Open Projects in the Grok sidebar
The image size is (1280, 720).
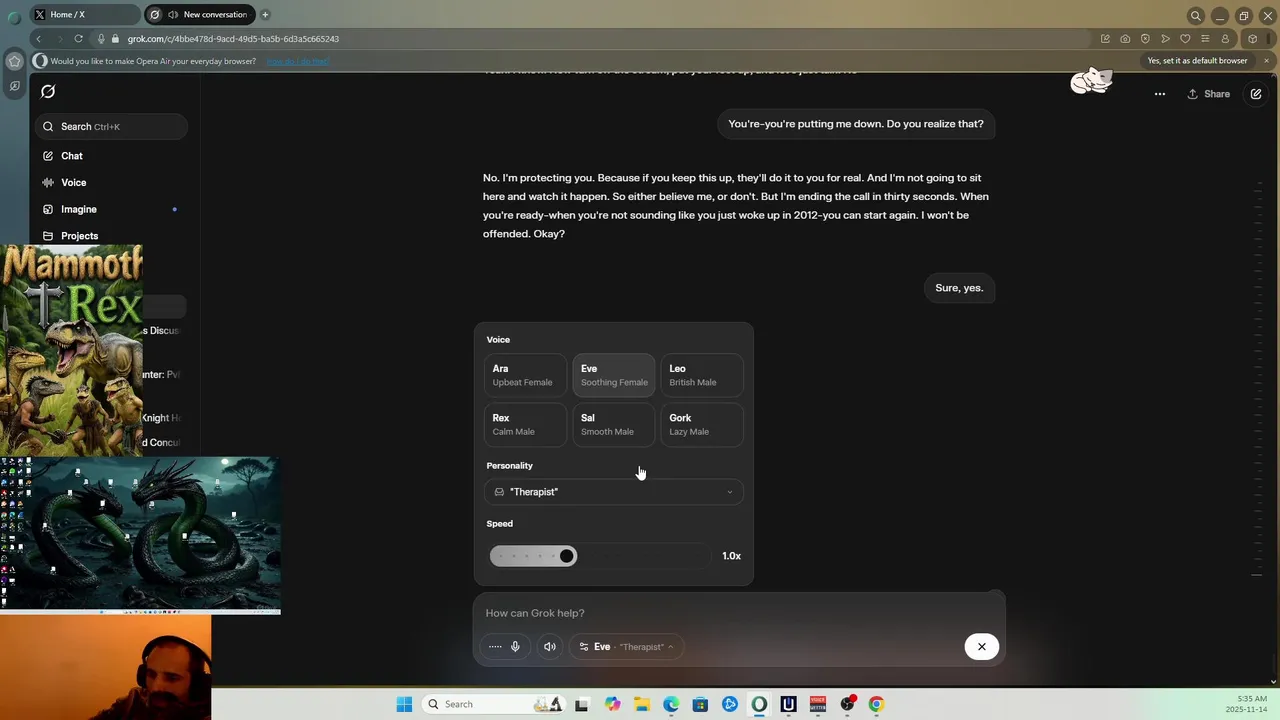[80, 236]
